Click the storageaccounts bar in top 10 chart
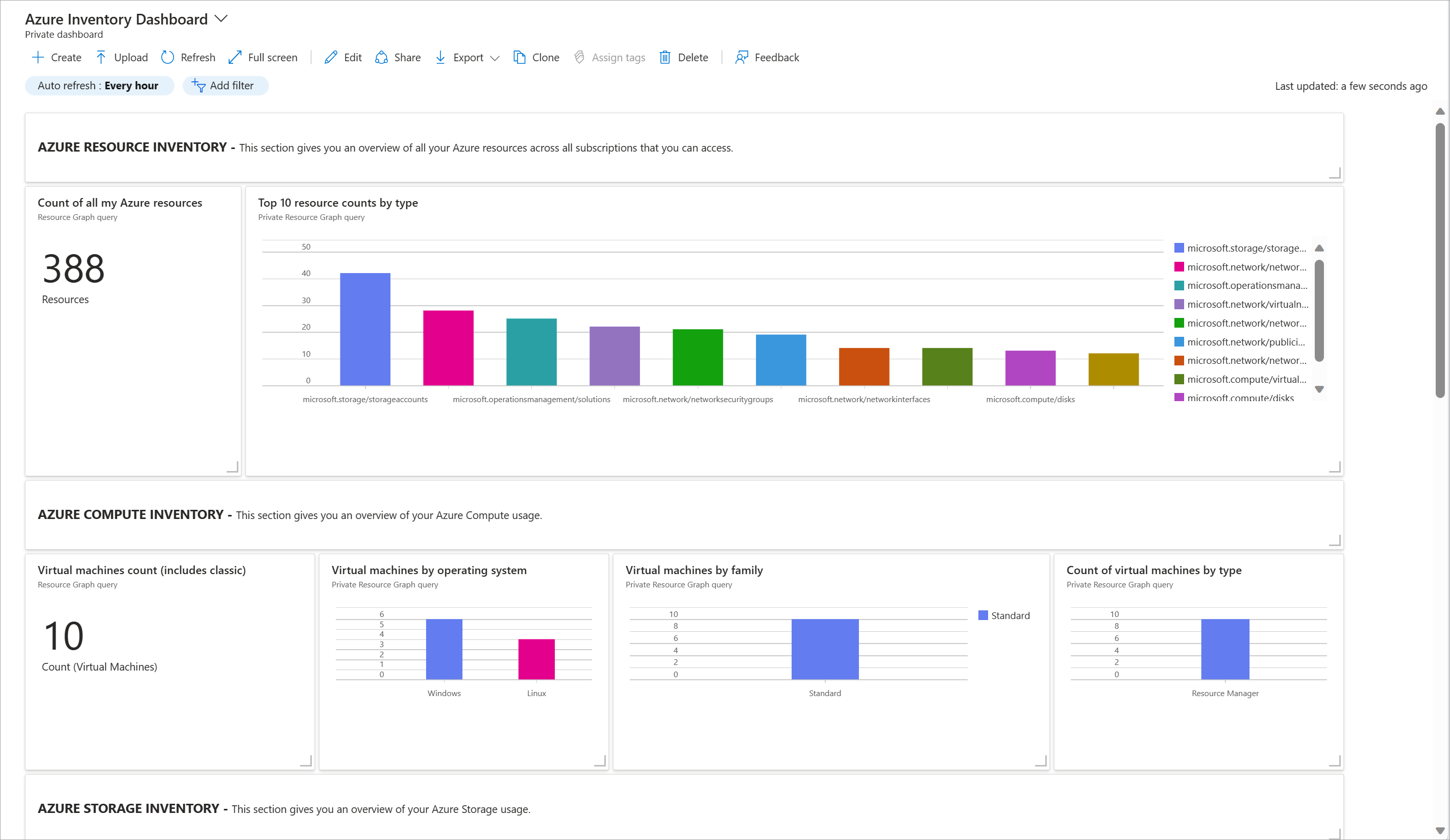This screenshot has width=1450, height=840. (365, 329)
